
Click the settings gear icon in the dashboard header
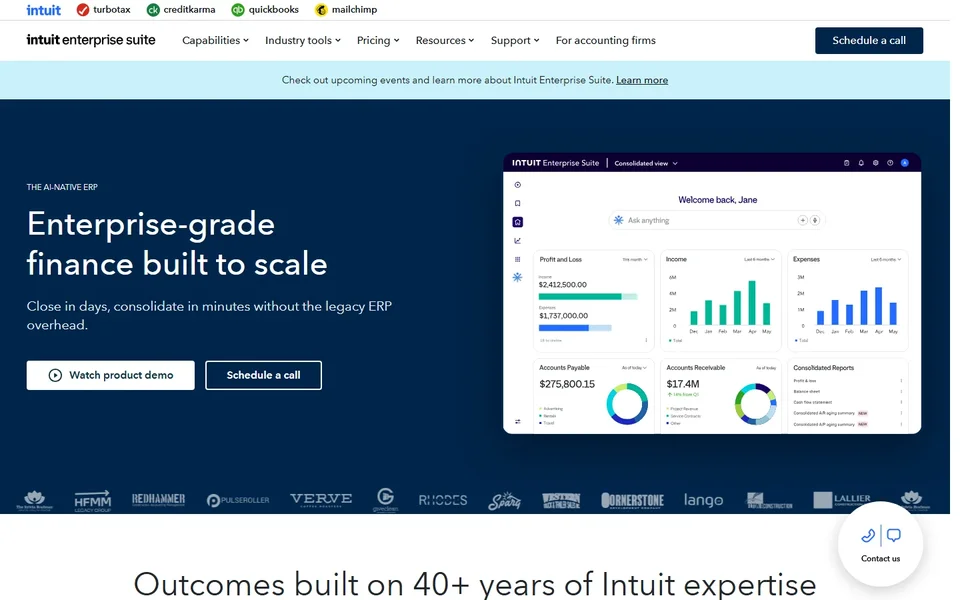876,163
